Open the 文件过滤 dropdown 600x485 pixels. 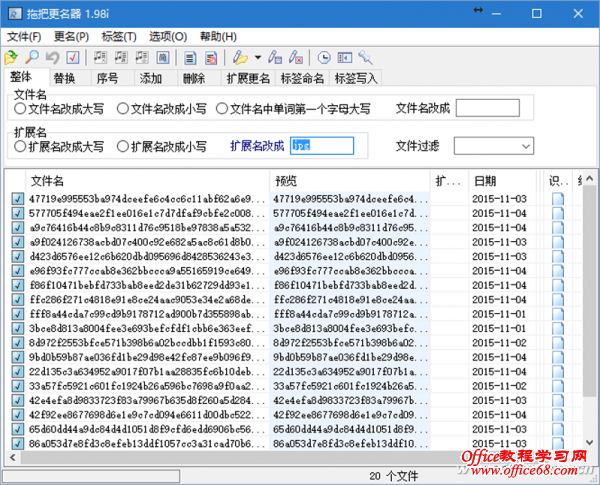click(x=526, y=146)
